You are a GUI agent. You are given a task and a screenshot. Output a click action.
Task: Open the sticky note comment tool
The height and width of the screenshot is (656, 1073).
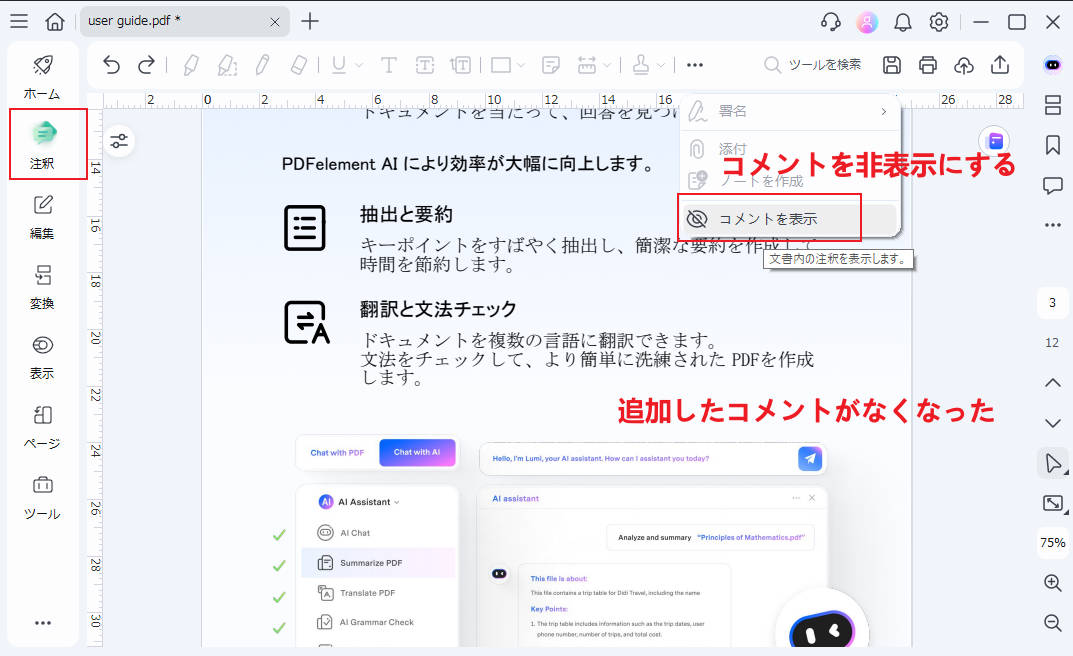click(x=549, y=64)
